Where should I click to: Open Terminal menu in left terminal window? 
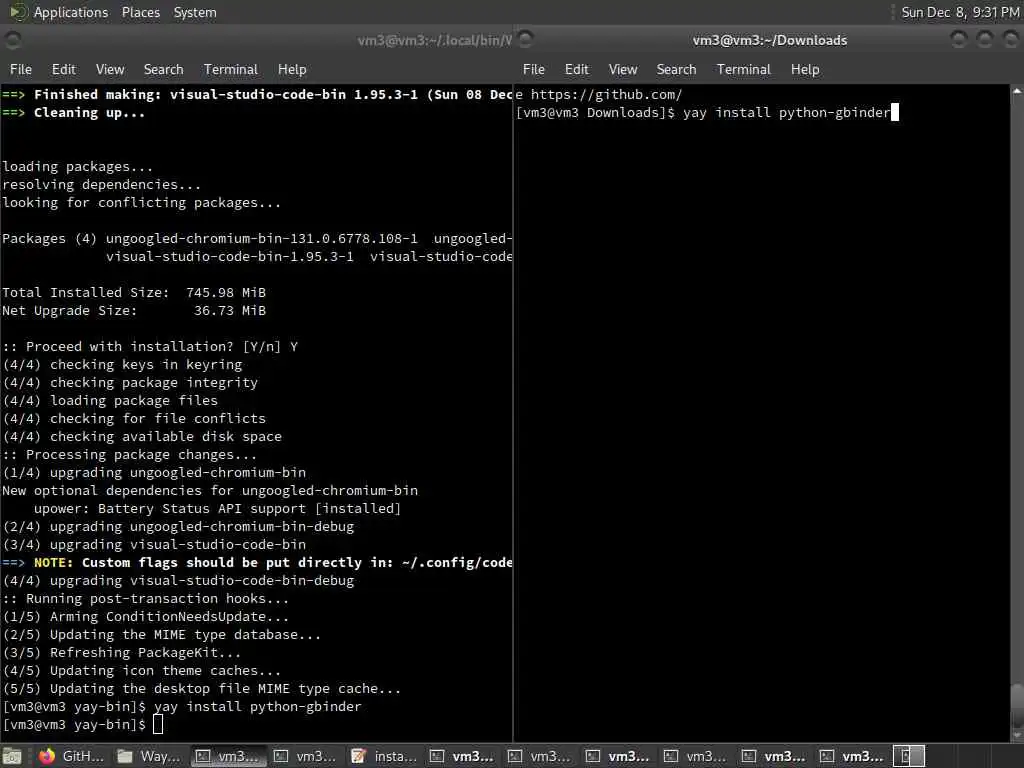point(231,69)
